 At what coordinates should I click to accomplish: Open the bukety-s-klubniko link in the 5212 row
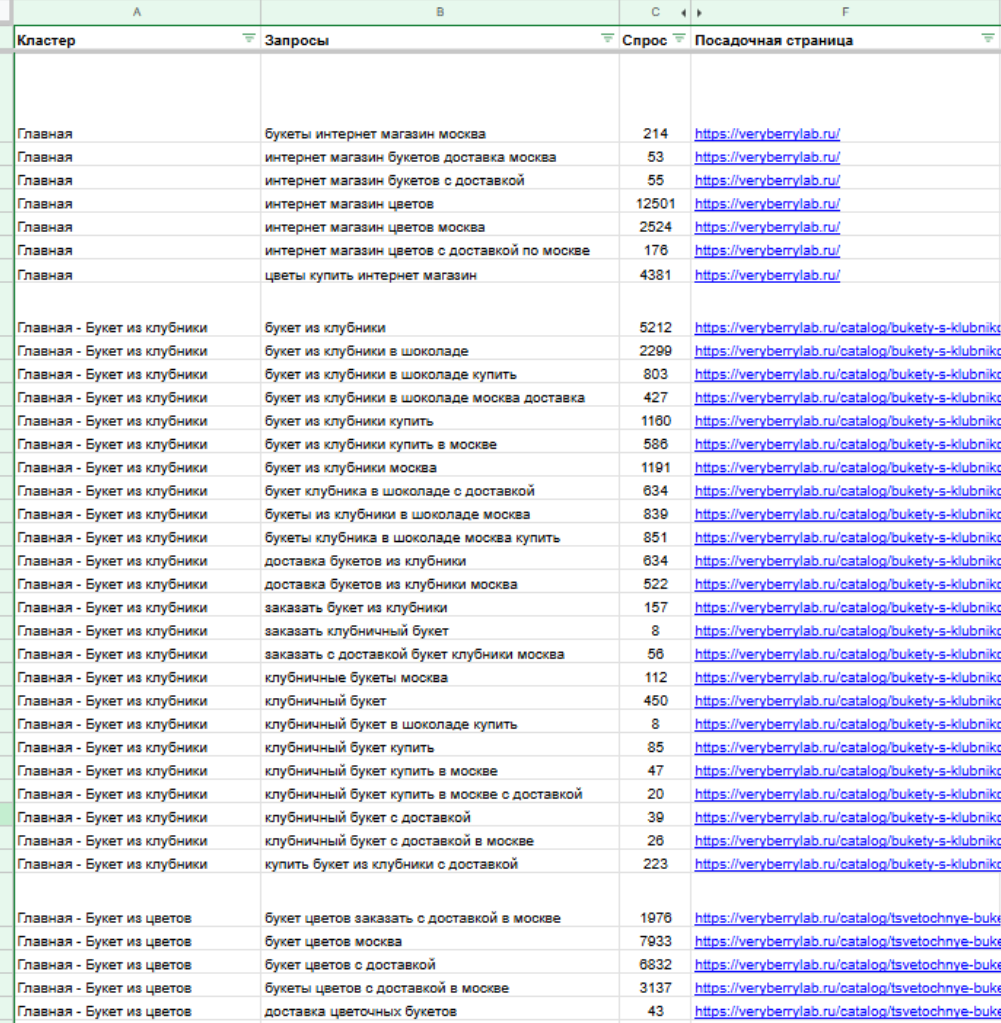pos(847,328)
